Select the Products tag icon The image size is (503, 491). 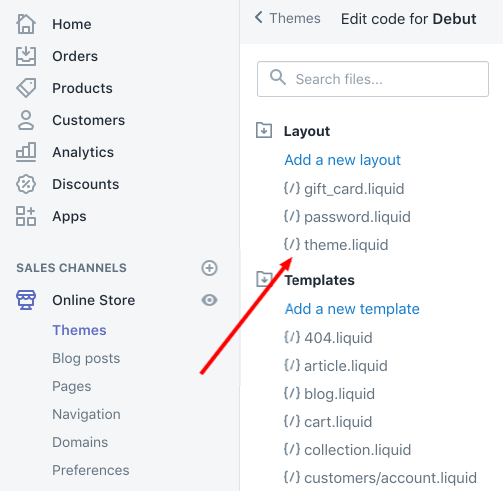point(26,88)
